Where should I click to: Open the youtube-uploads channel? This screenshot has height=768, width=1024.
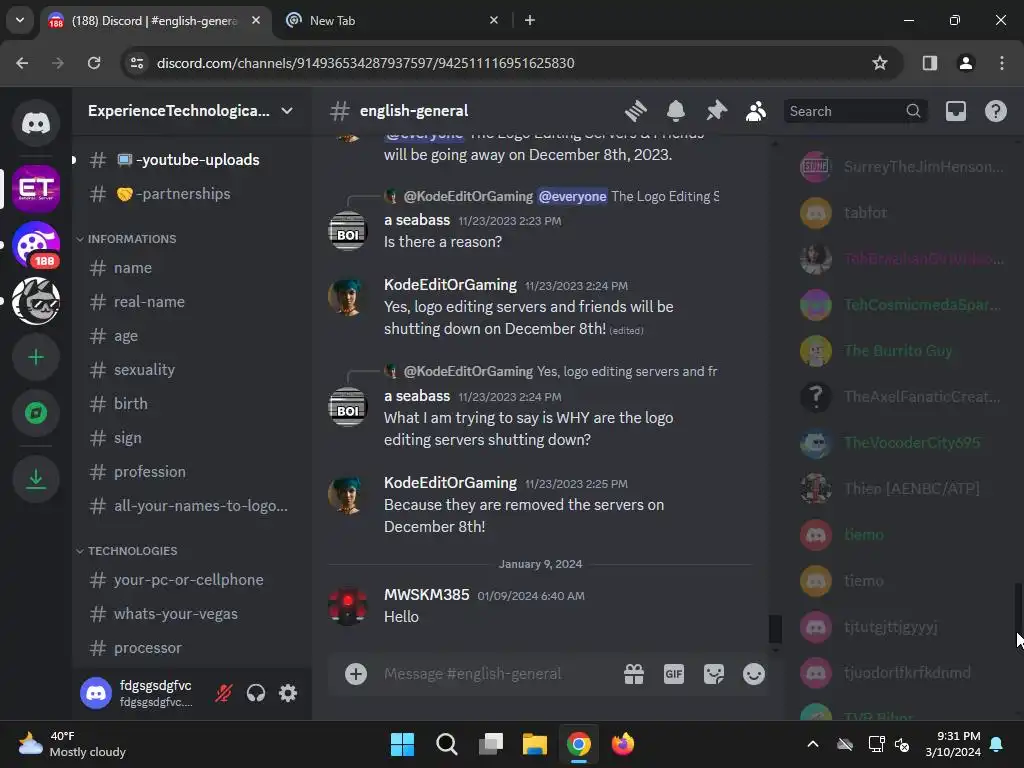tap(191, 160)
